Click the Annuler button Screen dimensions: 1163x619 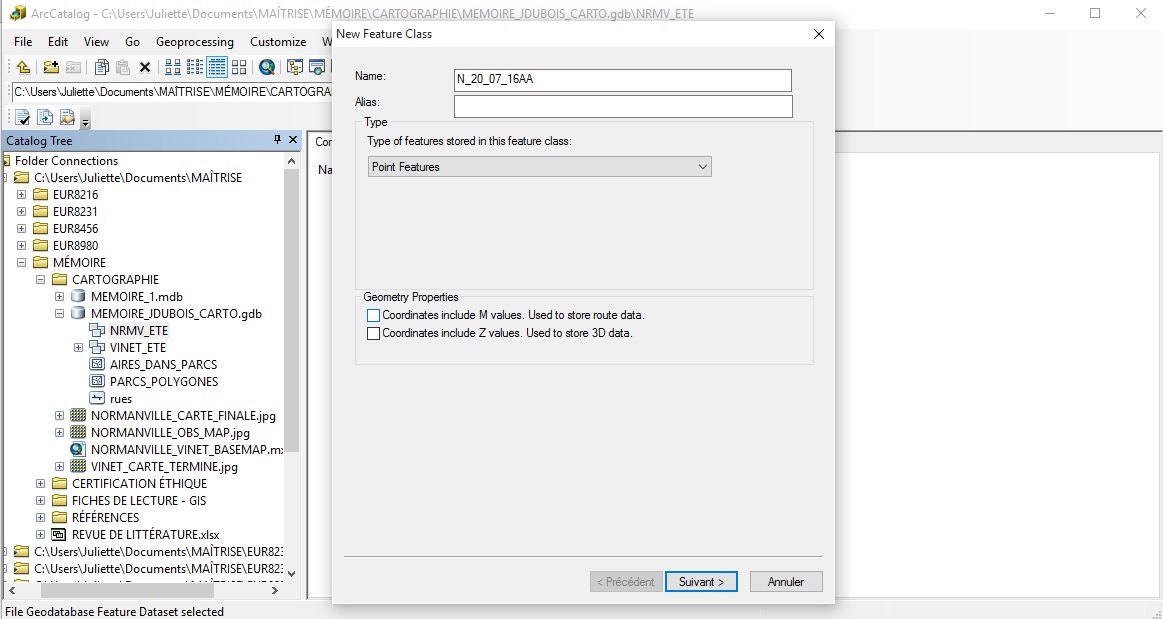(786, 582)
